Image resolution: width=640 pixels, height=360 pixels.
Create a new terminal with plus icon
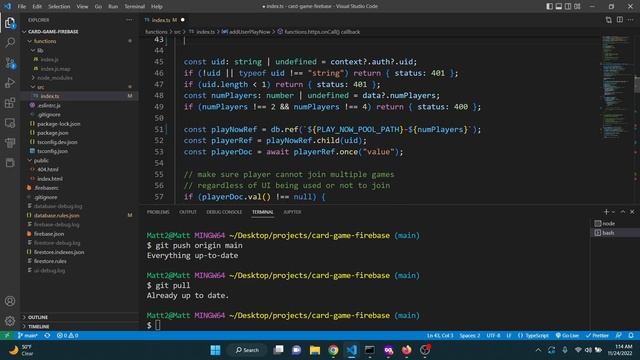[x=606, y=212]
